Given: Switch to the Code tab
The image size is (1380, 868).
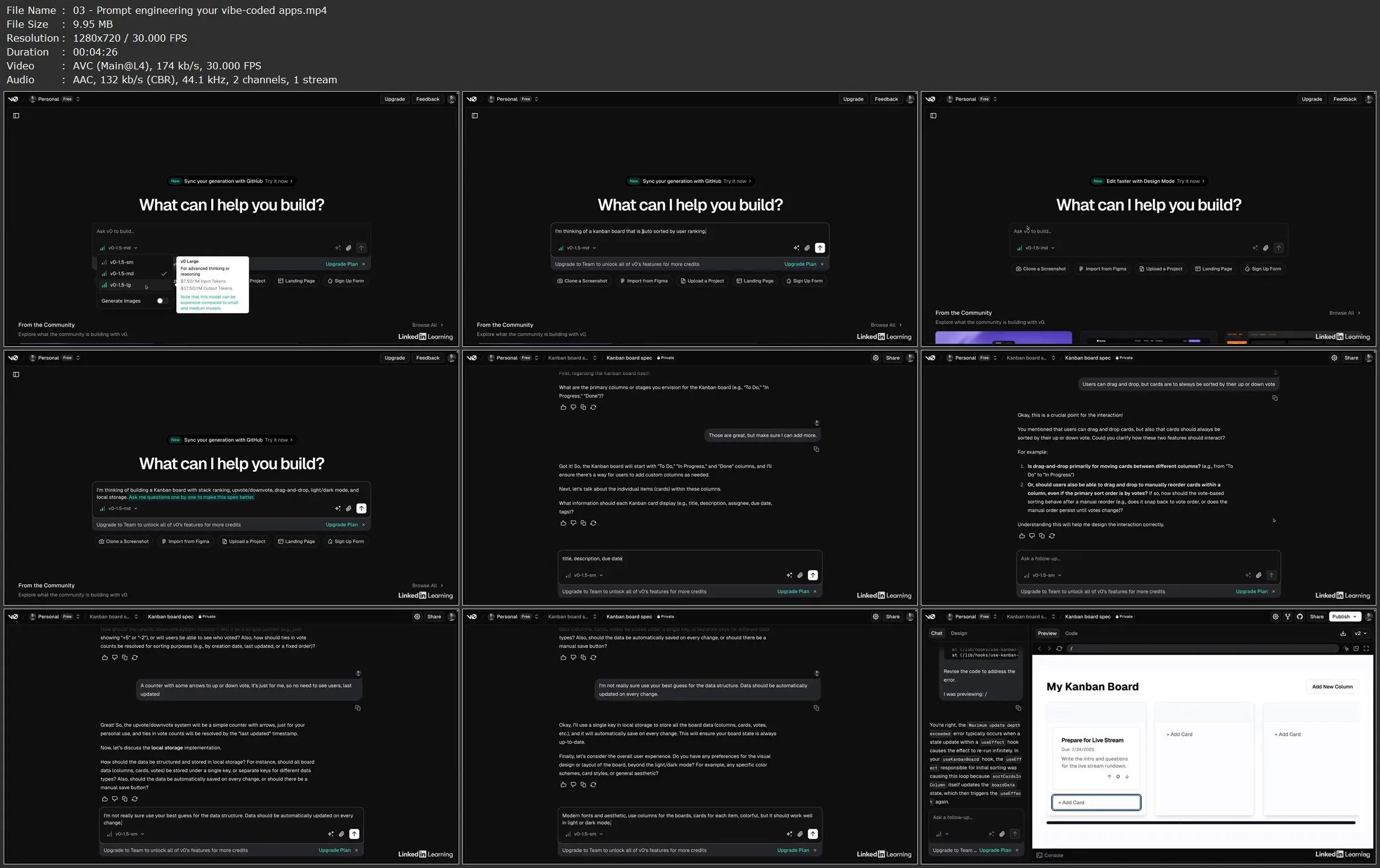Looking at the screenshot, I should point(1071,633).
